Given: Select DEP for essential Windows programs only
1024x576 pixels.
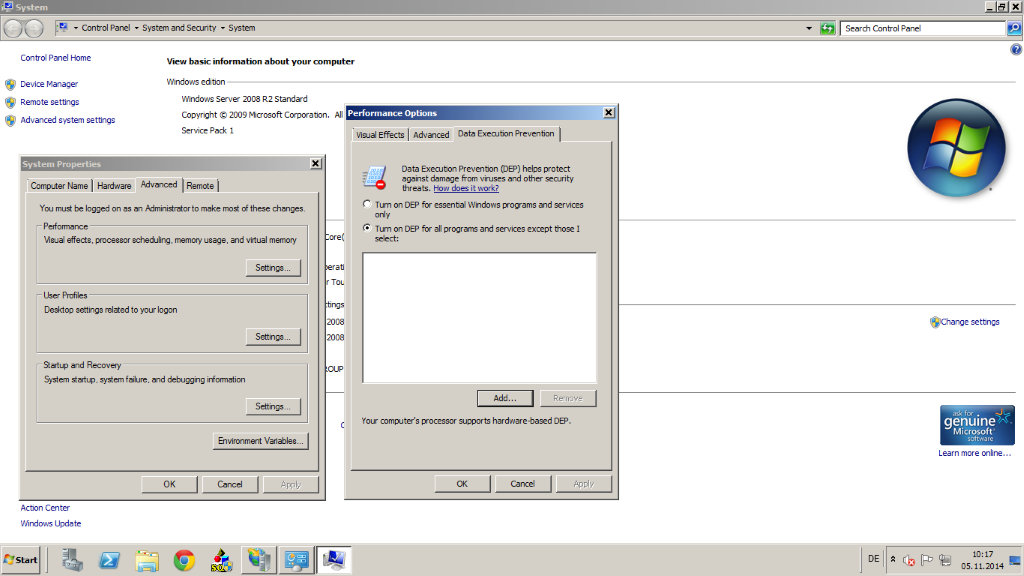Looking at the screenshot, I should (367, 205).
